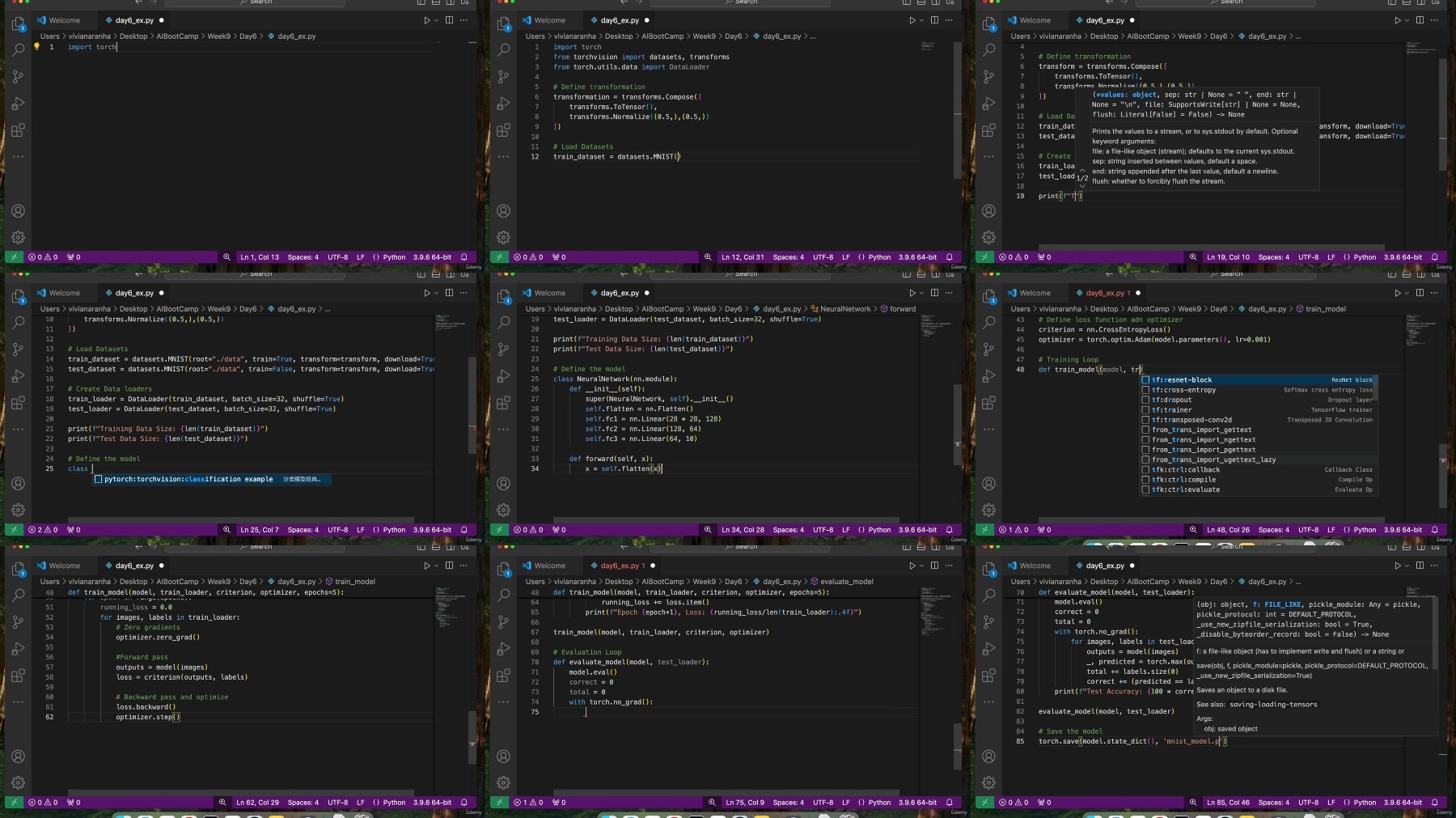
Task: Change UTF-8 encoding in the Ln 19, Col 10 window
Action: (1308, 257)
